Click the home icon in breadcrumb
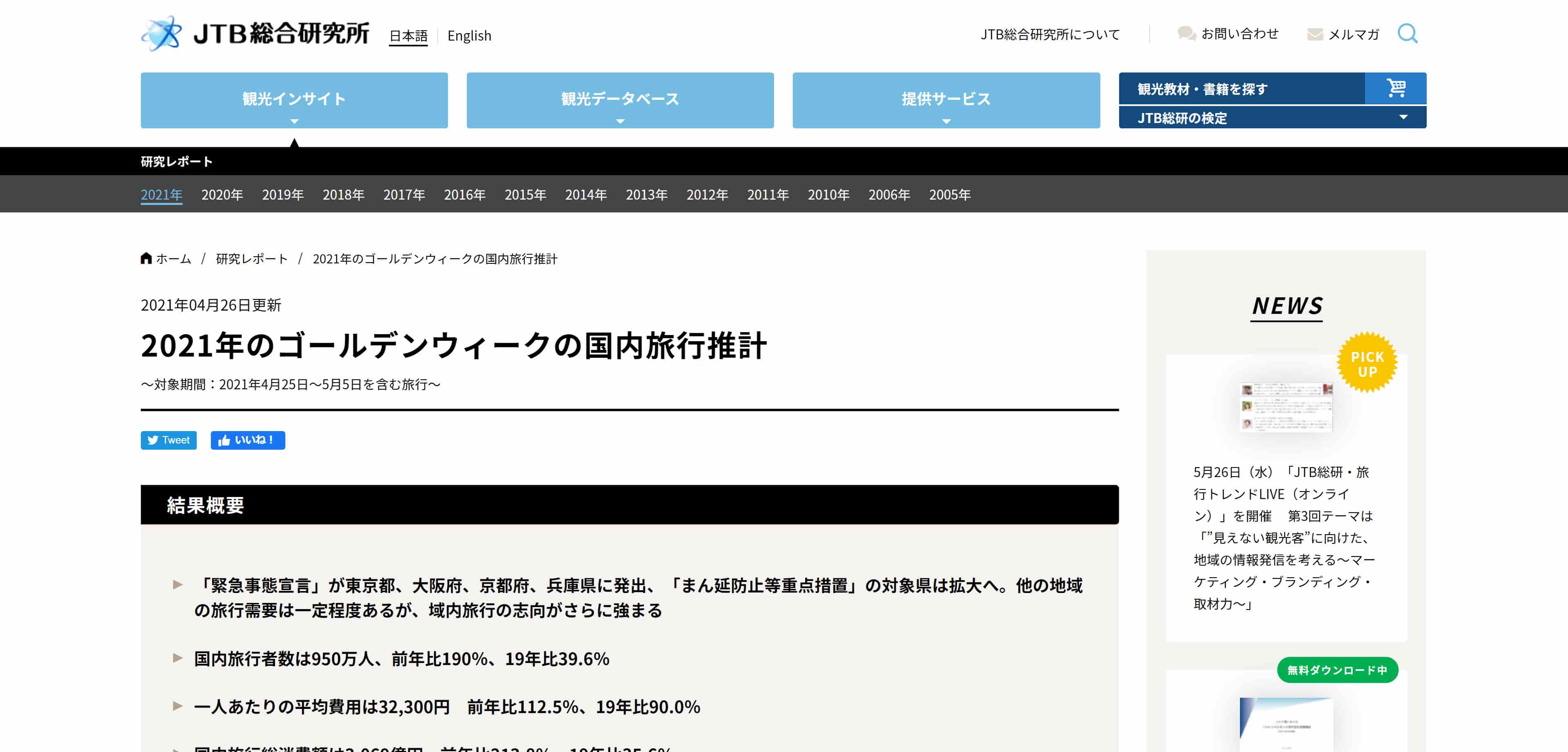Image resolution: width=1568 pixels, height=752 pixels. point(146,258)
